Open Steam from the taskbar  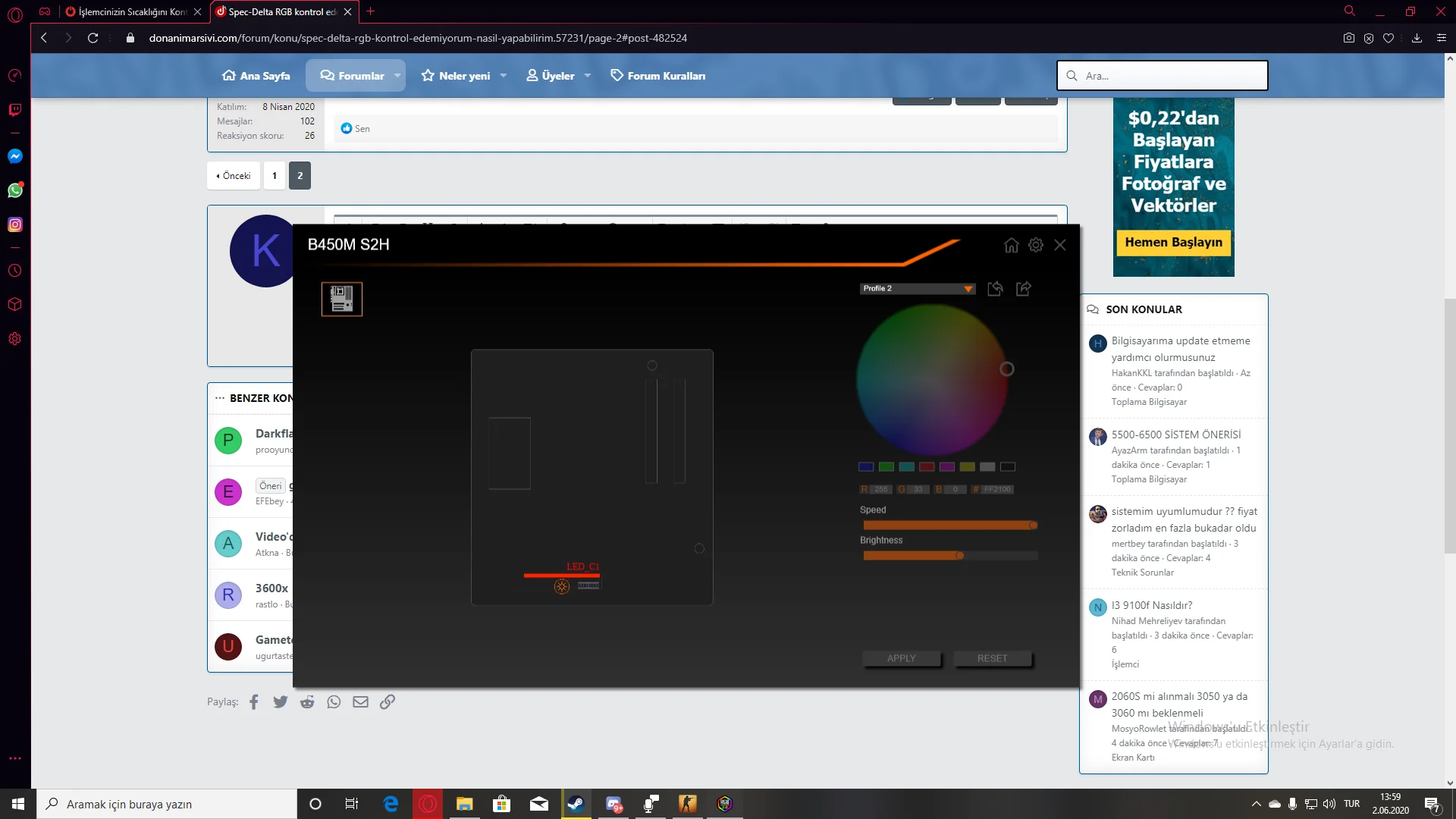576,804
